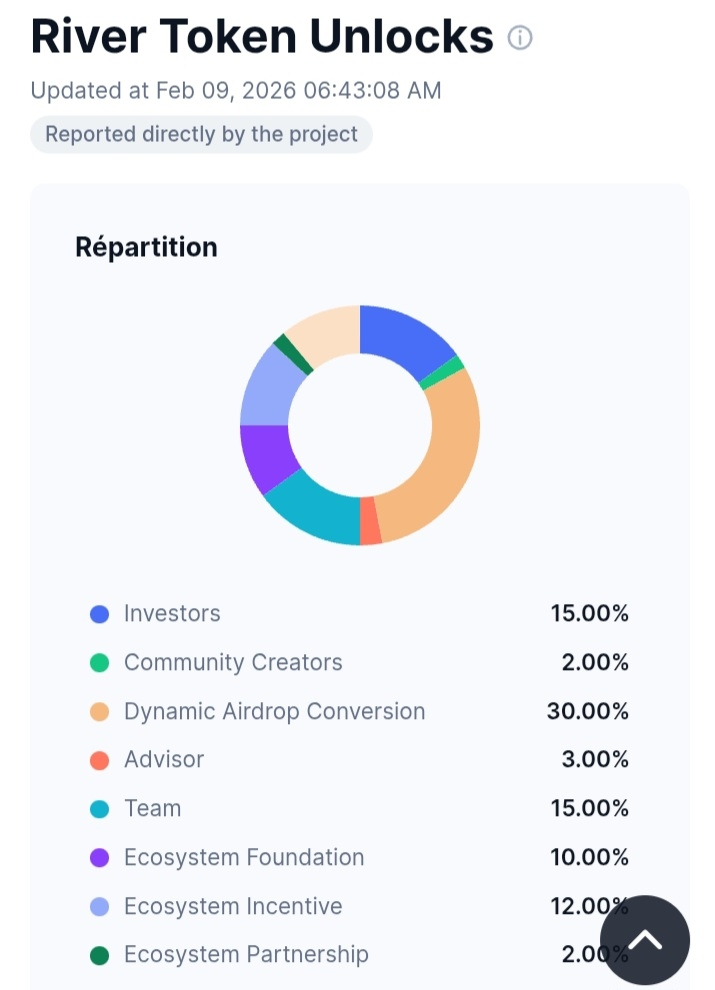Click the 'Reported directly by the project' badge
This screenshot has width=715, height=990.
coord(201,134)
